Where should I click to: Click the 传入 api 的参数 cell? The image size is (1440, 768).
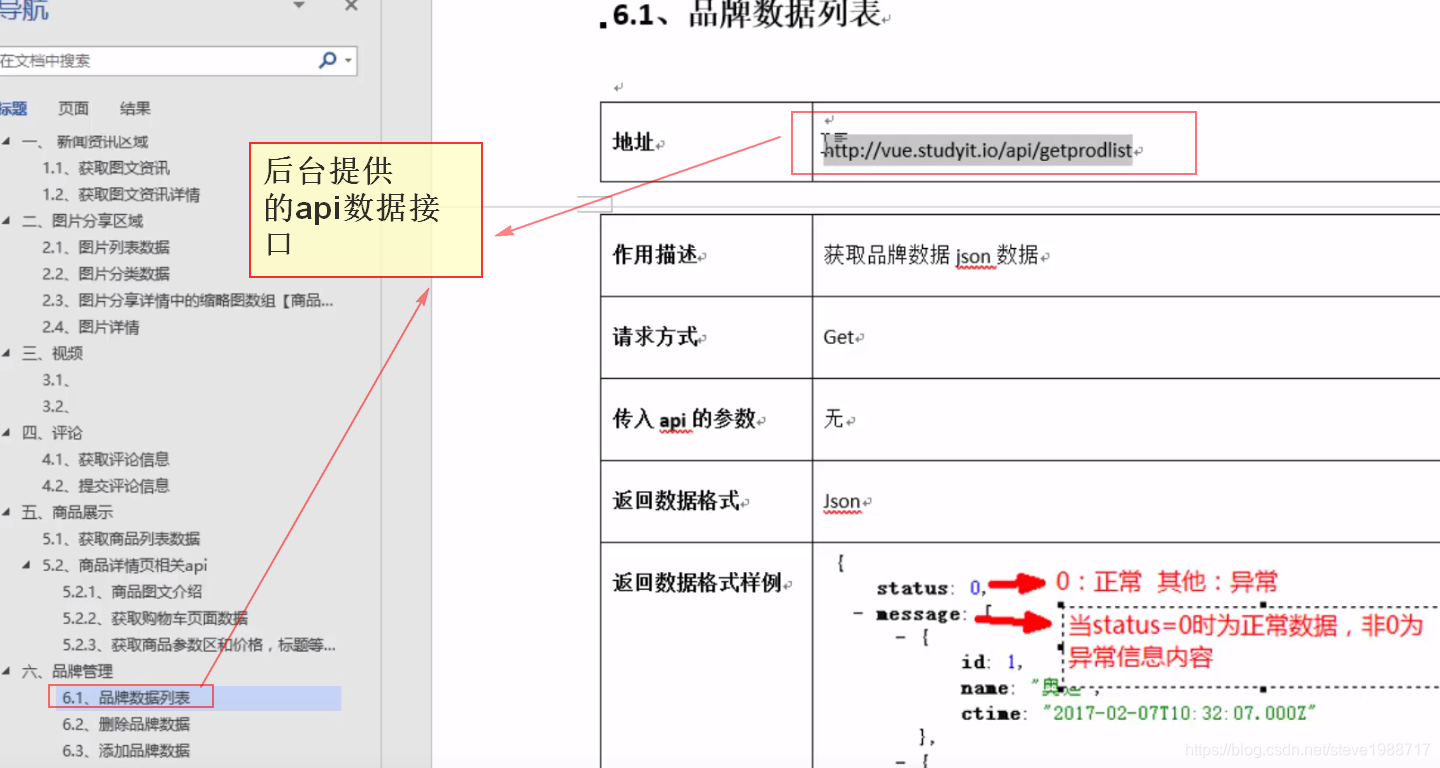pyautogui.click(x=706, y=419)
